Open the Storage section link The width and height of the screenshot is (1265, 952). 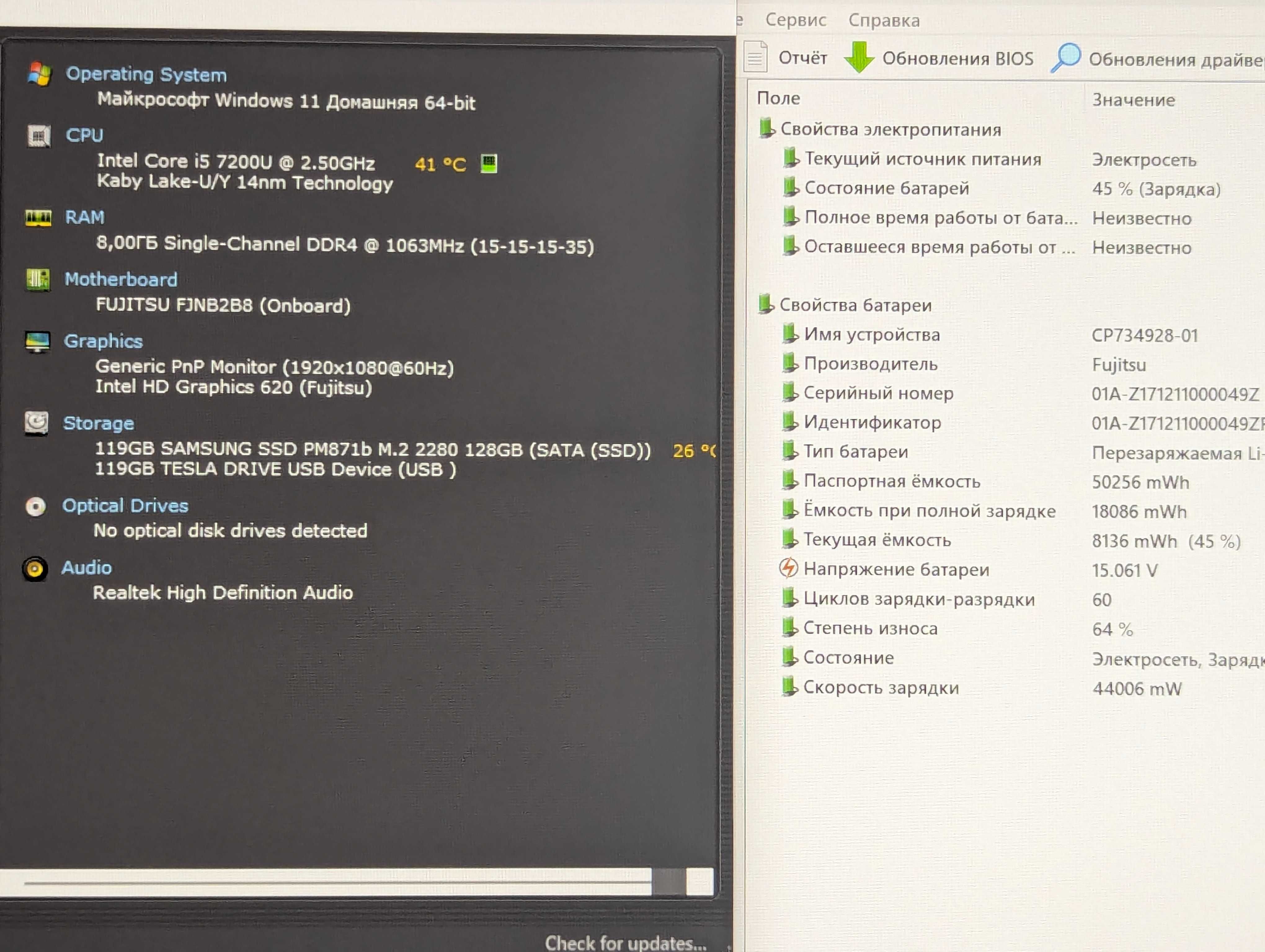click(98, 423)
